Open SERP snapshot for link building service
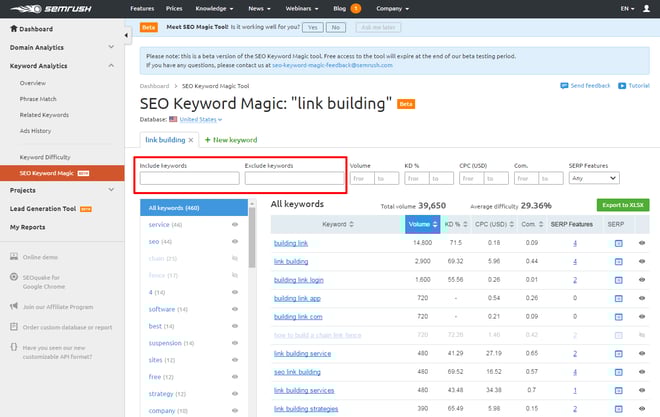Viewport: 660px width, 417px height. (618, 353)
